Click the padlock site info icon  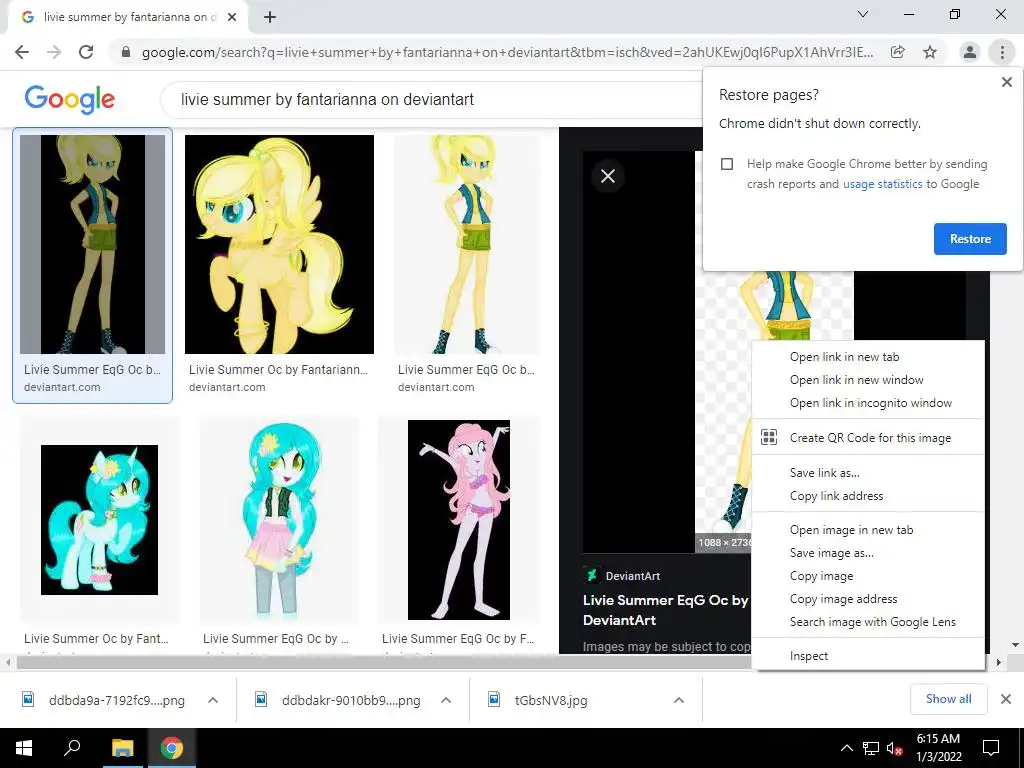coord(127,52)
